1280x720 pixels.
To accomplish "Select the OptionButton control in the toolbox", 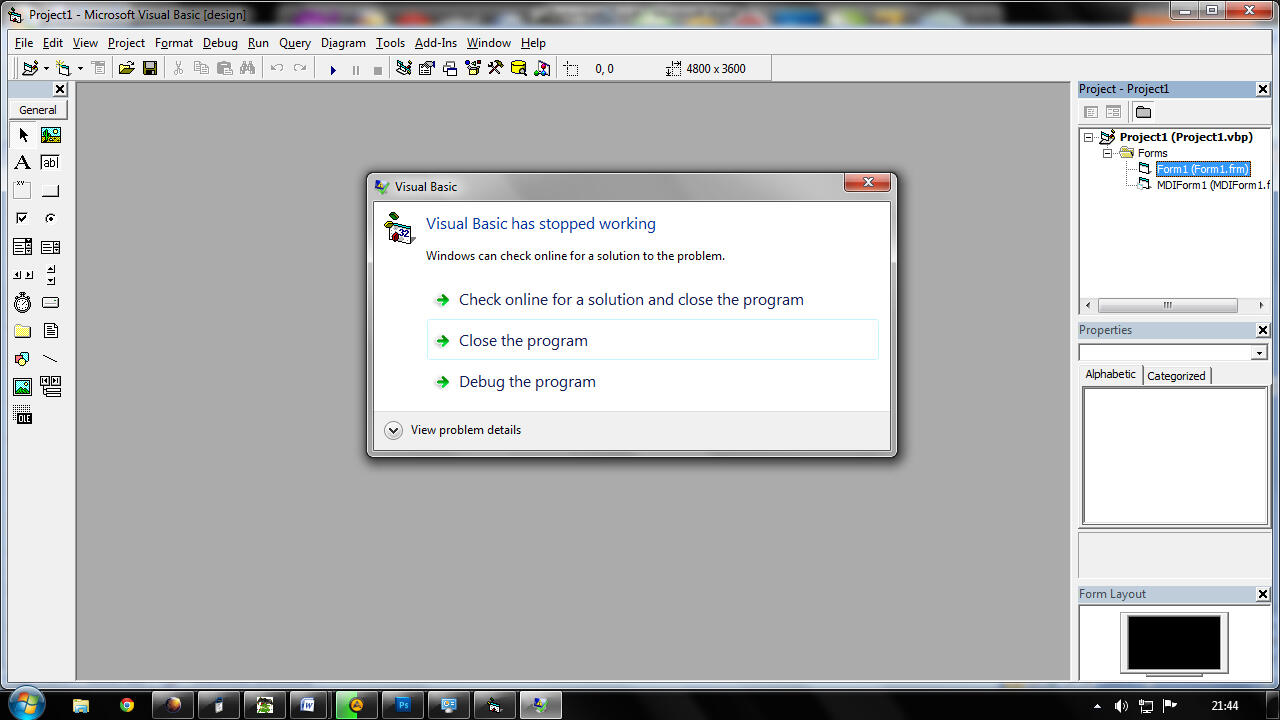I will (51, 219).
